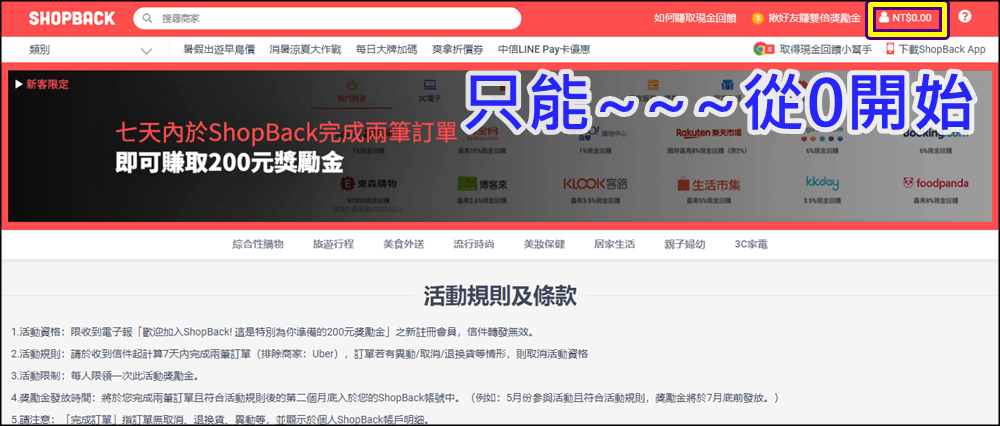The width and height of the screenshot is (1000, 426).
Task: Click the 熱門精選 flame icon tab
Action: click(352, 91)
